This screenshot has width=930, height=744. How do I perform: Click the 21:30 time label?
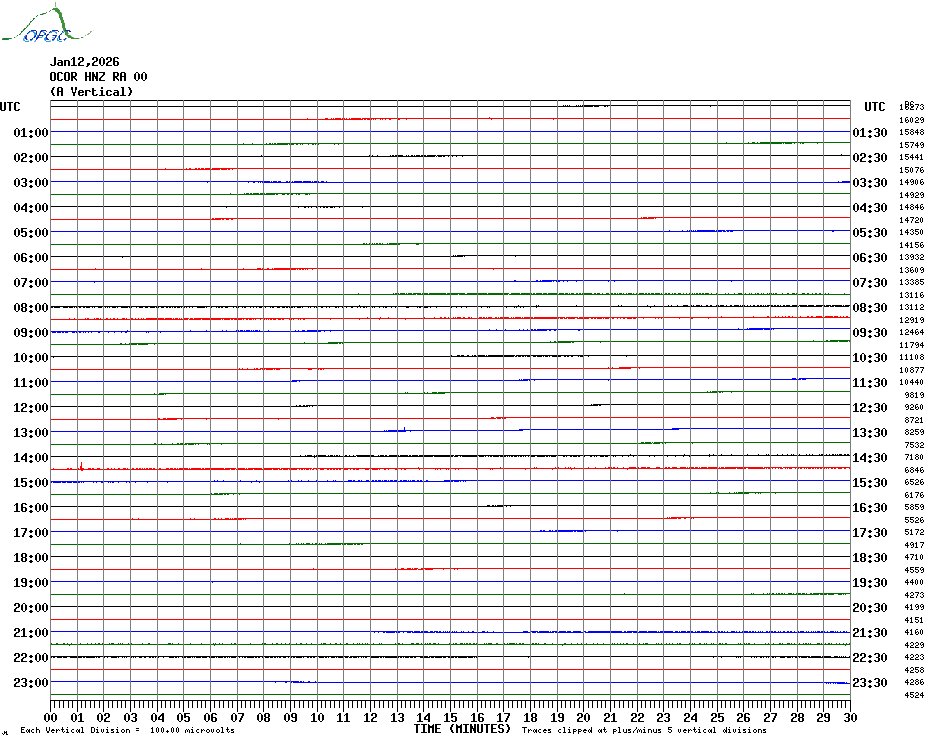pyautogui.click(x=870, y=632)
